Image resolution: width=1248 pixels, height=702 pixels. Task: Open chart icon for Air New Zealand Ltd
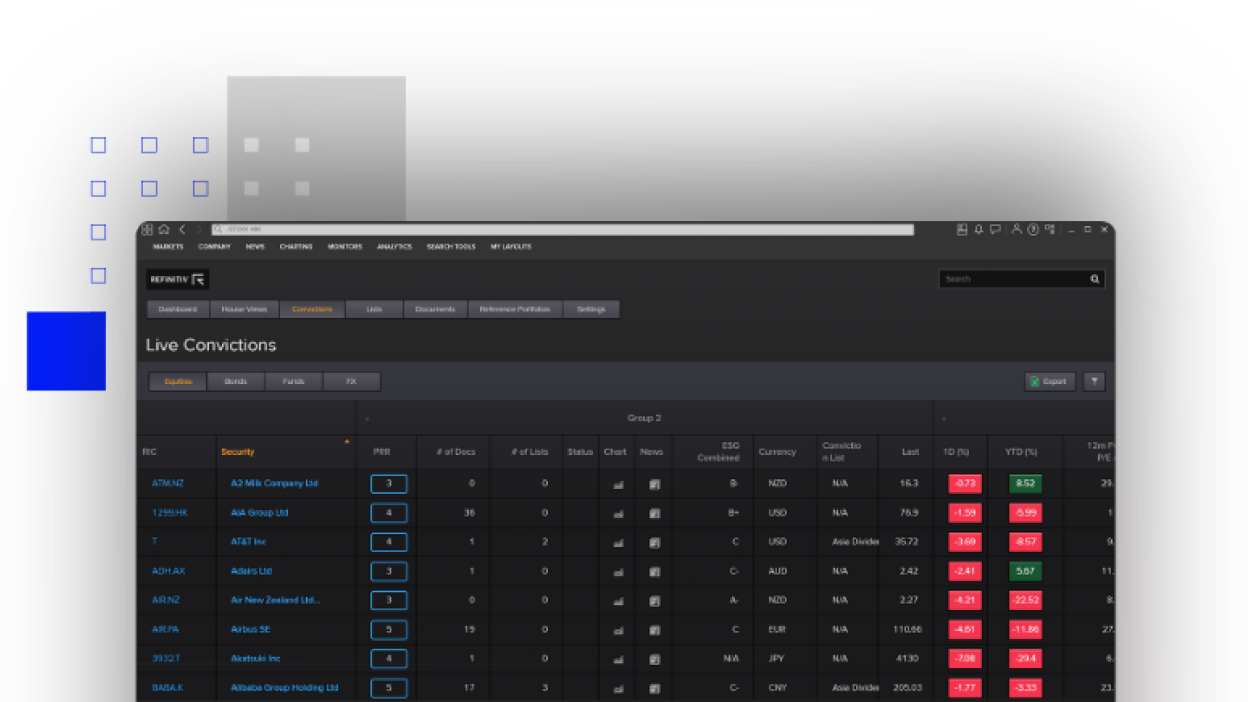click(618, 601)
